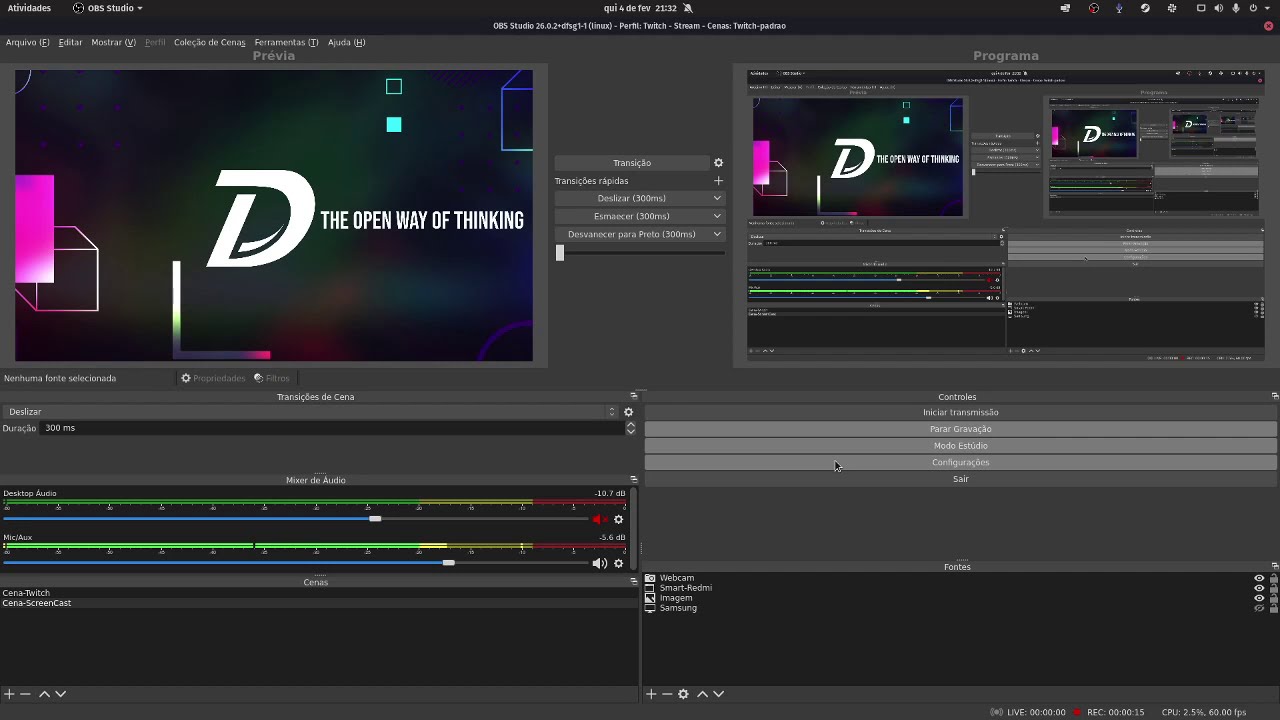
Task: Click the Transição button
Action: pos(631,163)
